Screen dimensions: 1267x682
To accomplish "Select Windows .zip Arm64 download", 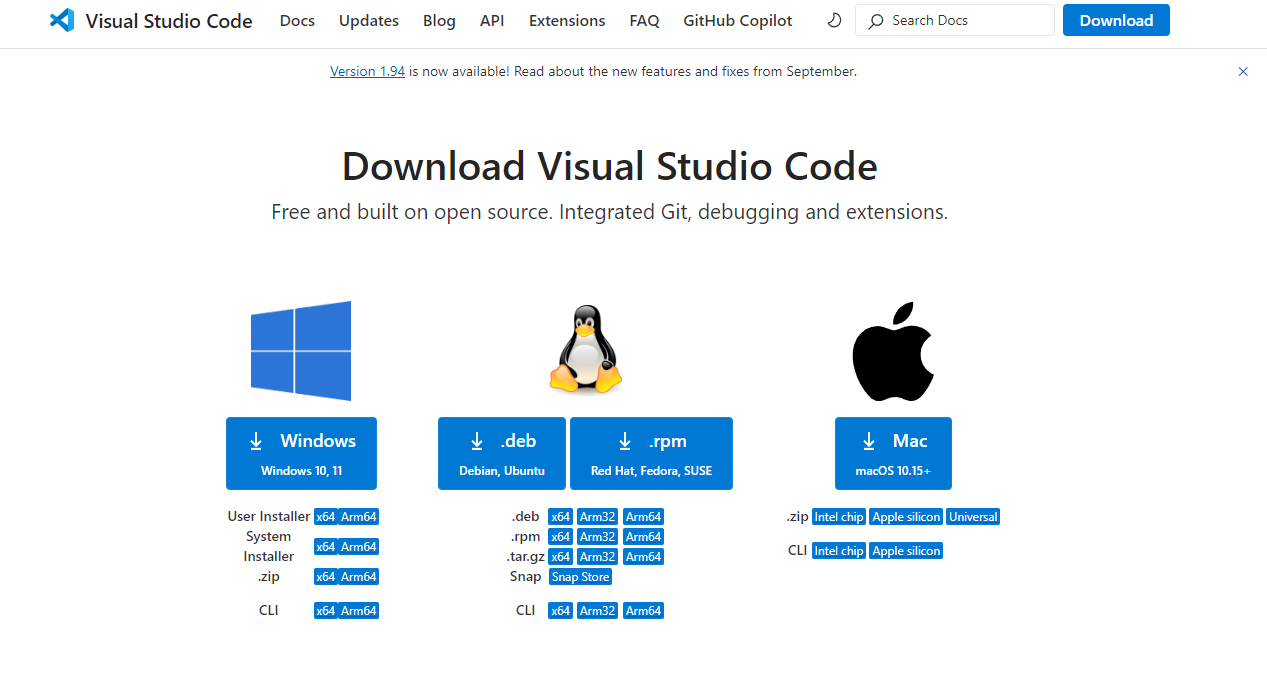I will click(x=358, y=577).
